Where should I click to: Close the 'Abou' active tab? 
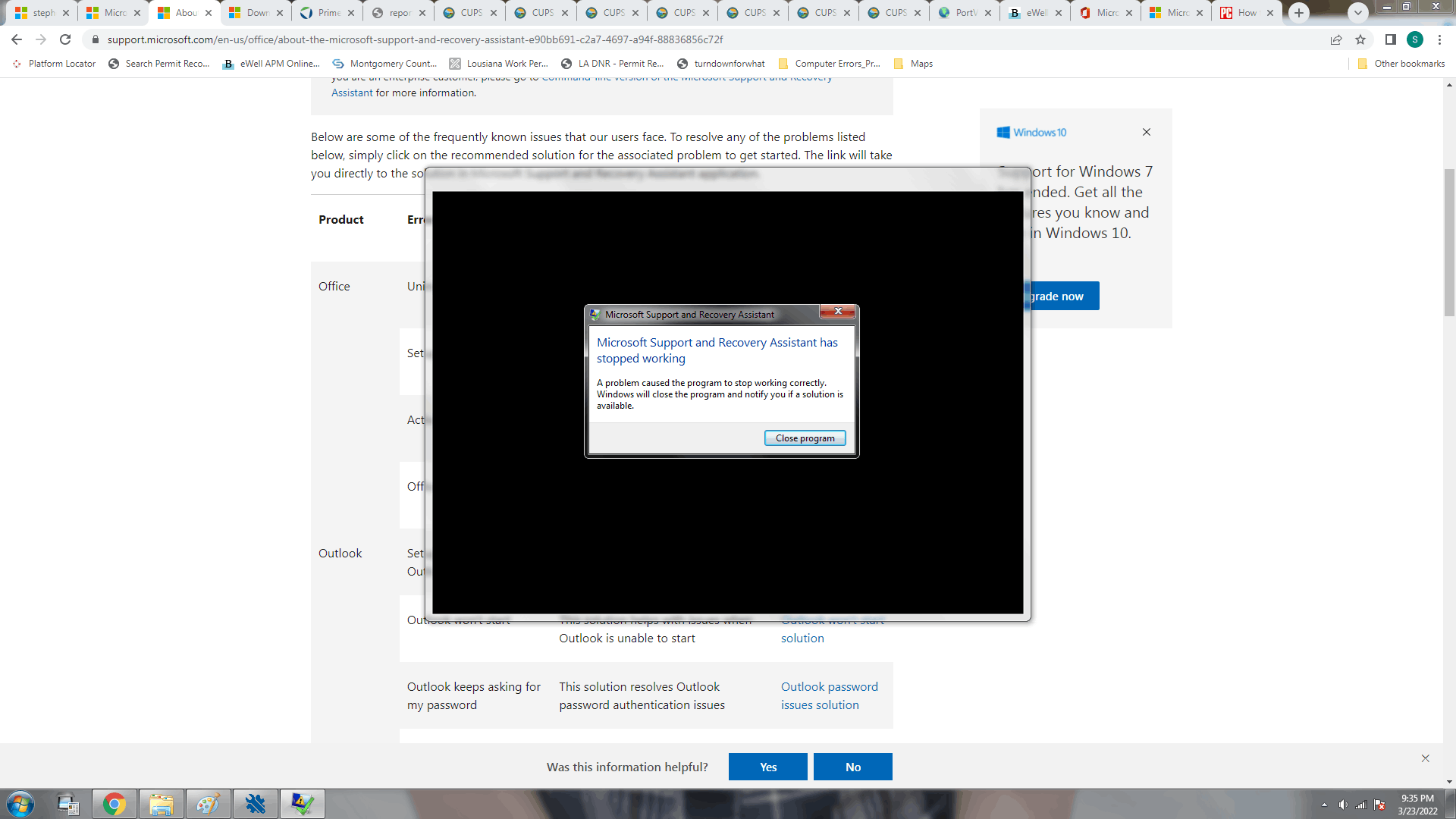(x=209, y=13)
